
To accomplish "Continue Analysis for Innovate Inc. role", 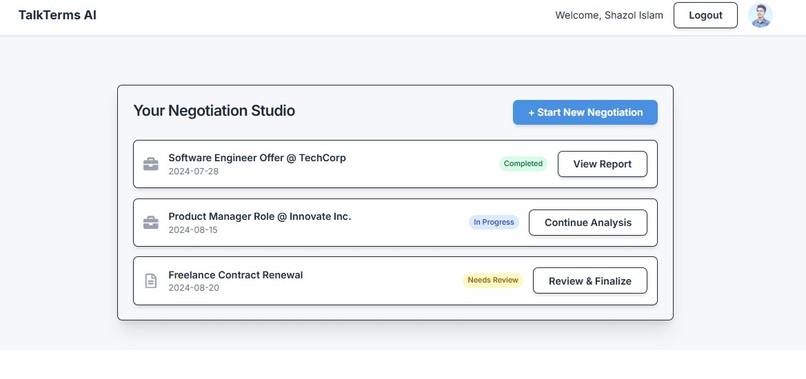I will (588, 223).
